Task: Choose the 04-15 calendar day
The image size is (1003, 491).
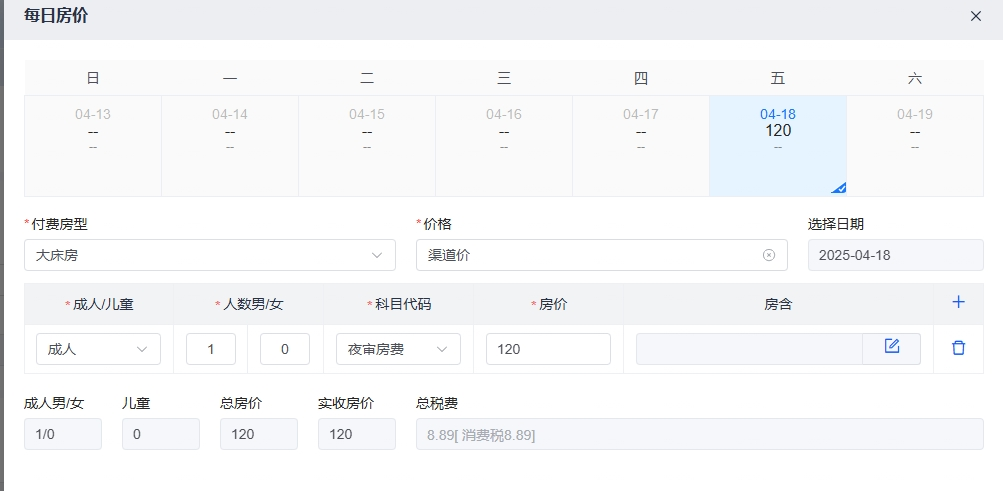Action: coord(367,145)
